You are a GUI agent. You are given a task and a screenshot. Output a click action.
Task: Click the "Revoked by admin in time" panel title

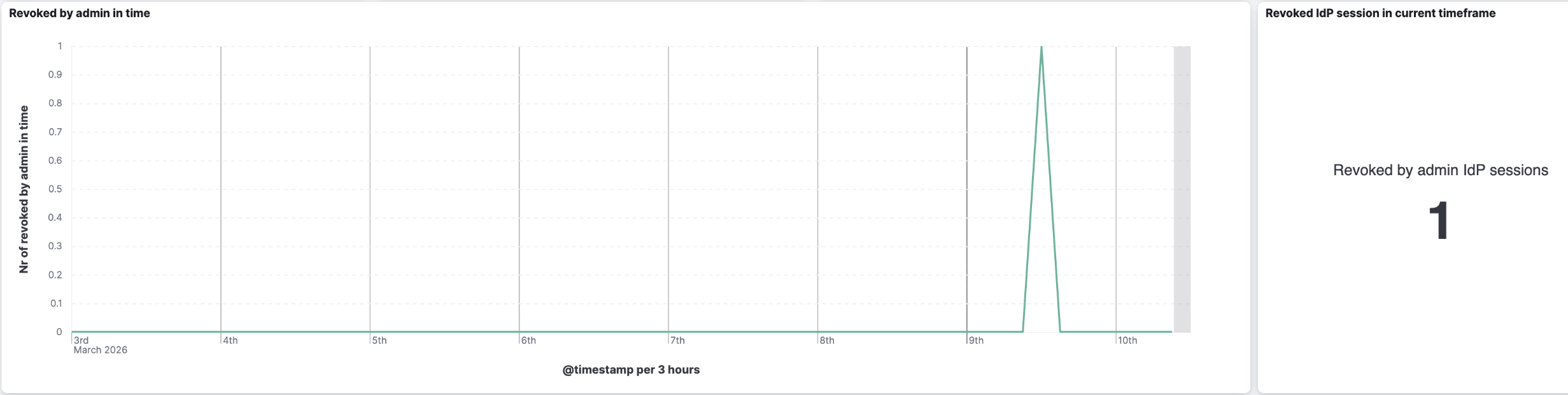click(80, 13)
